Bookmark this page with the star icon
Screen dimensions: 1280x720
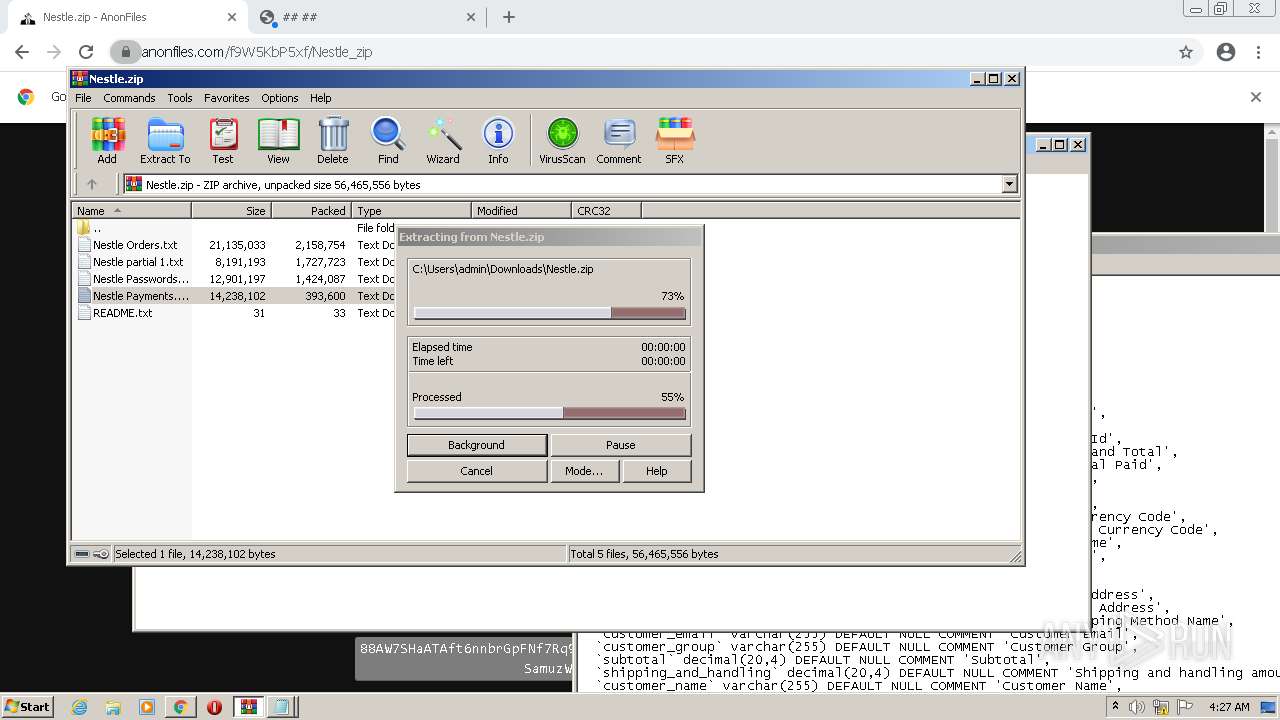(1186, 52)
